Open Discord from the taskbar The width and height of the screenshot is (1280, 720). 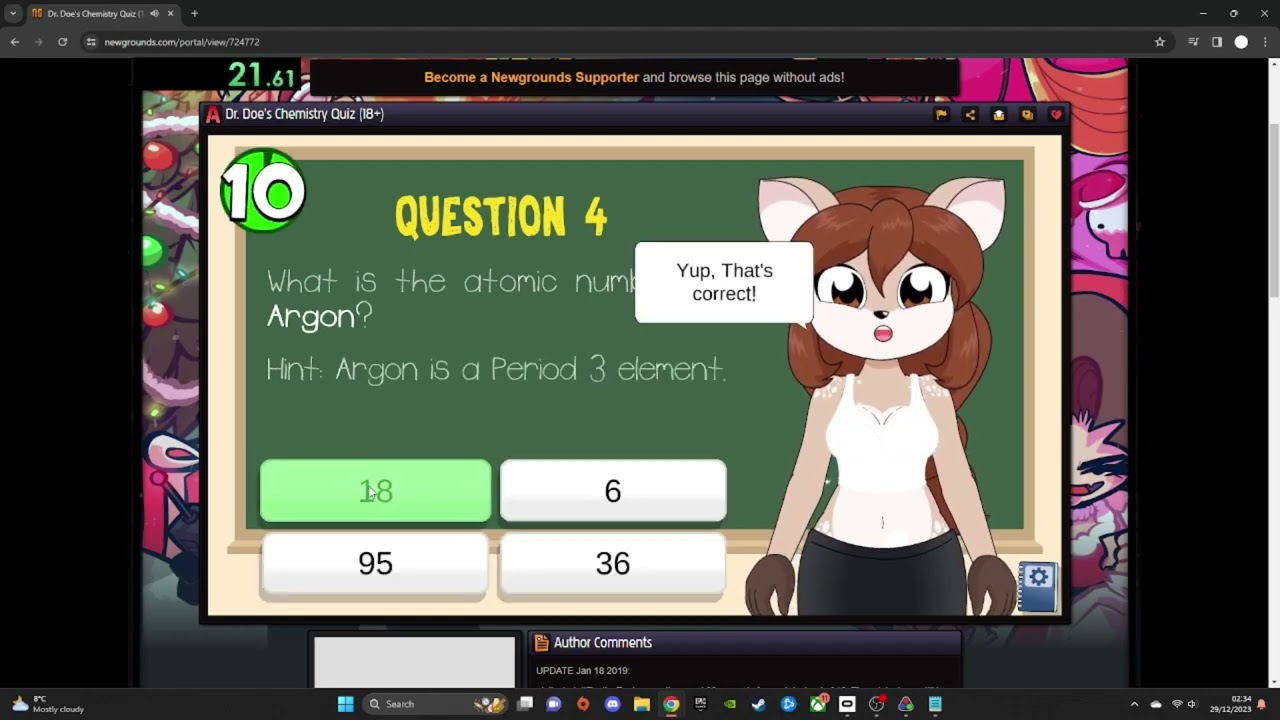(x=613, y=704)
